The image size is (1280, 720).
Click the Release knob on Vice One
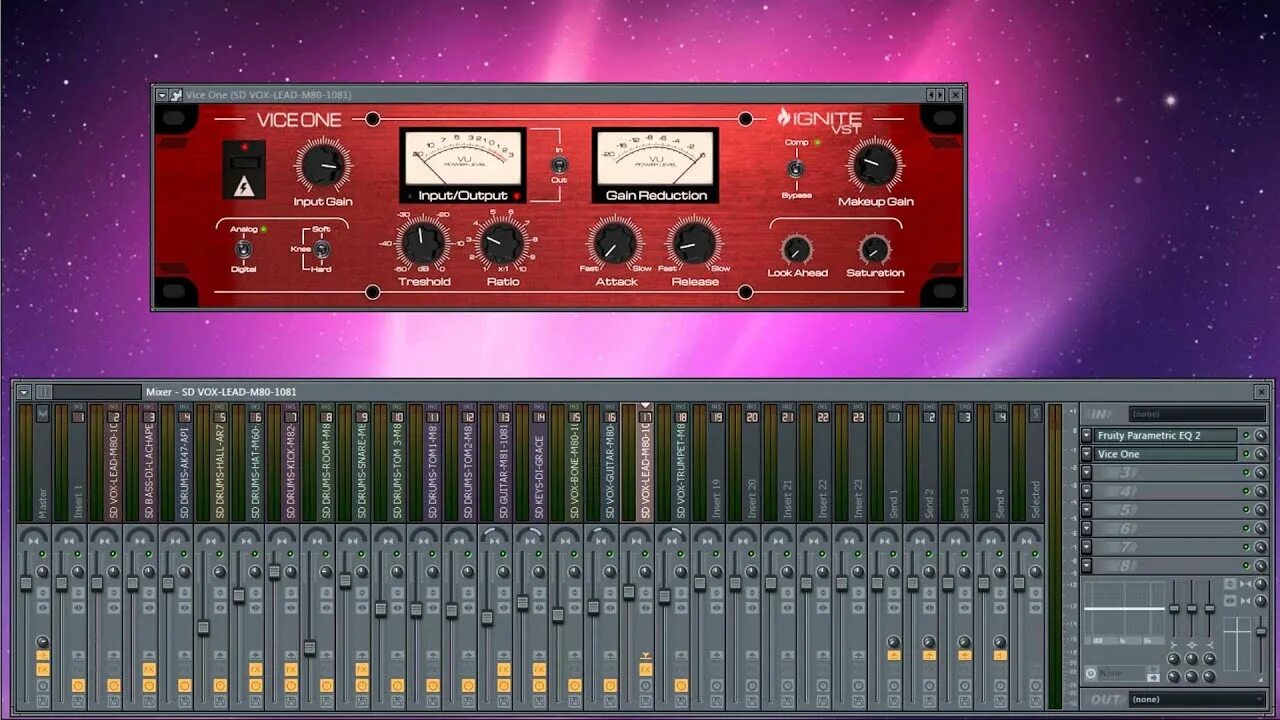[694, 242]
